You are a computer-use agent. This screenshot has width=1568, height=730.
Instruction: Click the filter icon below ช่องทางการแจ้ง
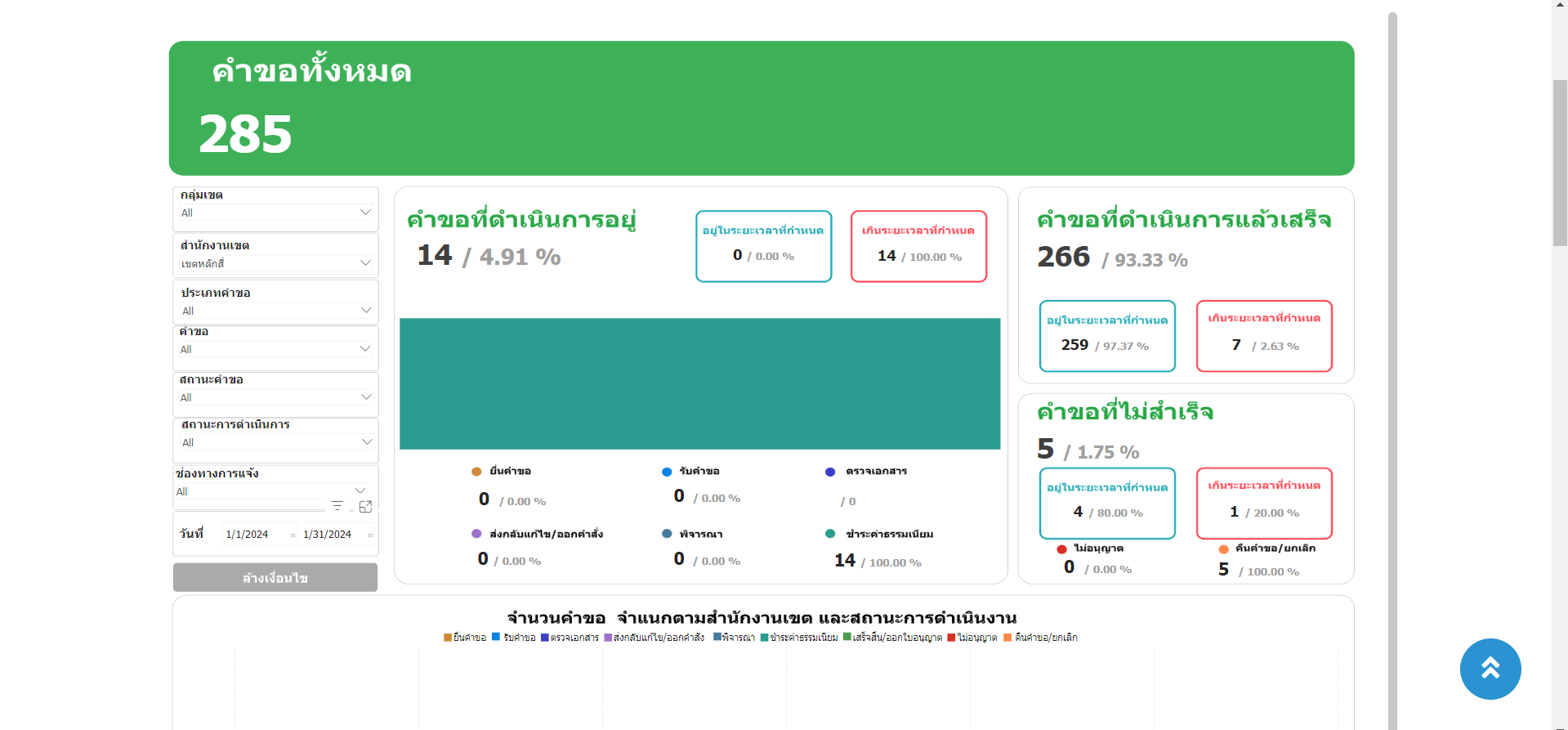[x=337, y=506]
